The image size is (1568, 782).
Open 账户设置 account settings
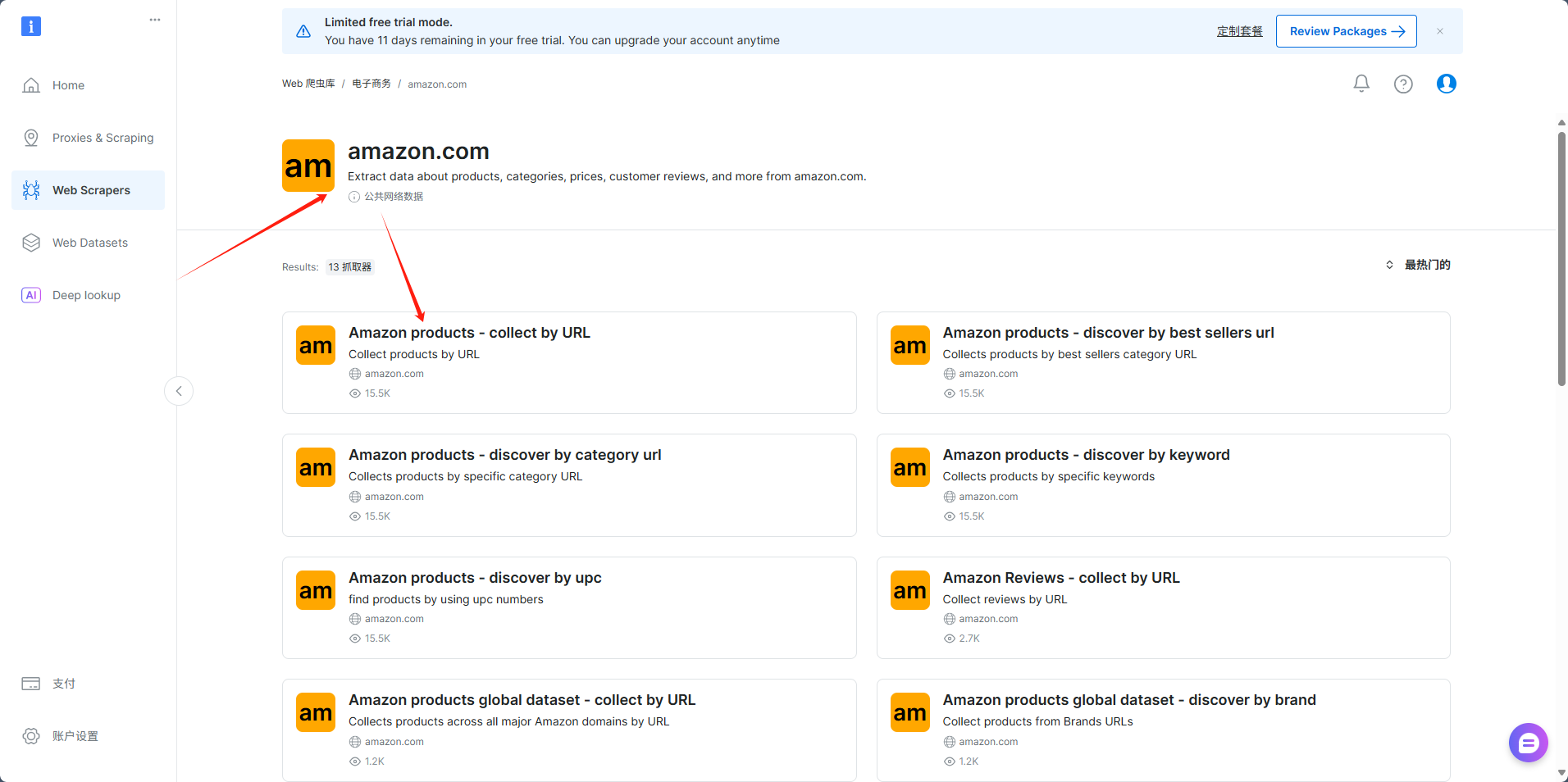[x=89, y=736]
